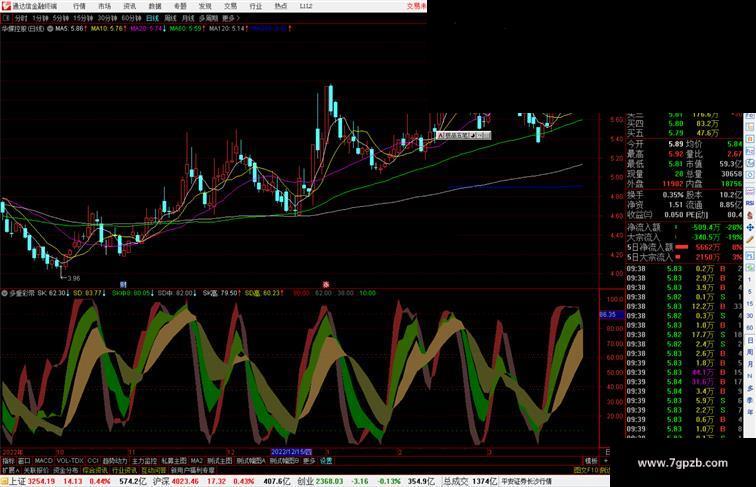Select the MA2 indicator tab
The image size is (756, 487).
click(196, 461)
